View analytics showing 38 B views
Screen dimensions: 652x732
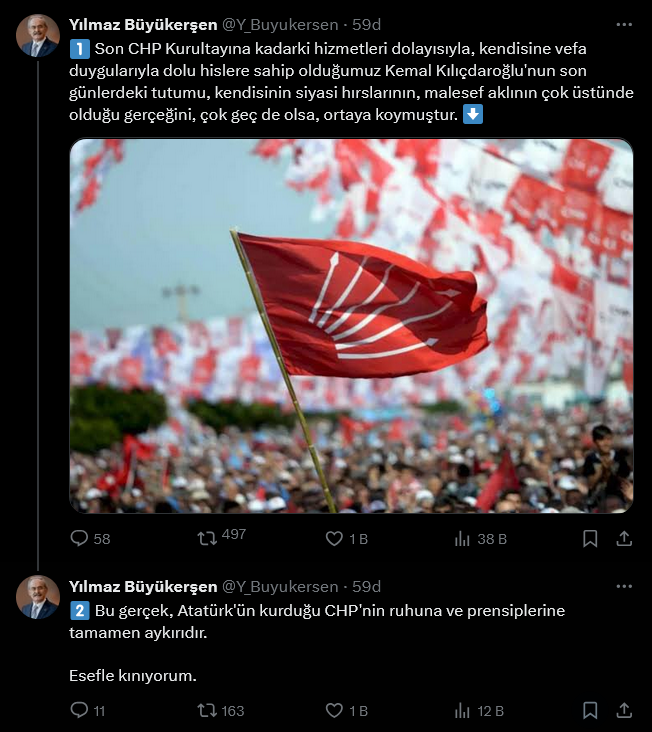click(481, 539)
